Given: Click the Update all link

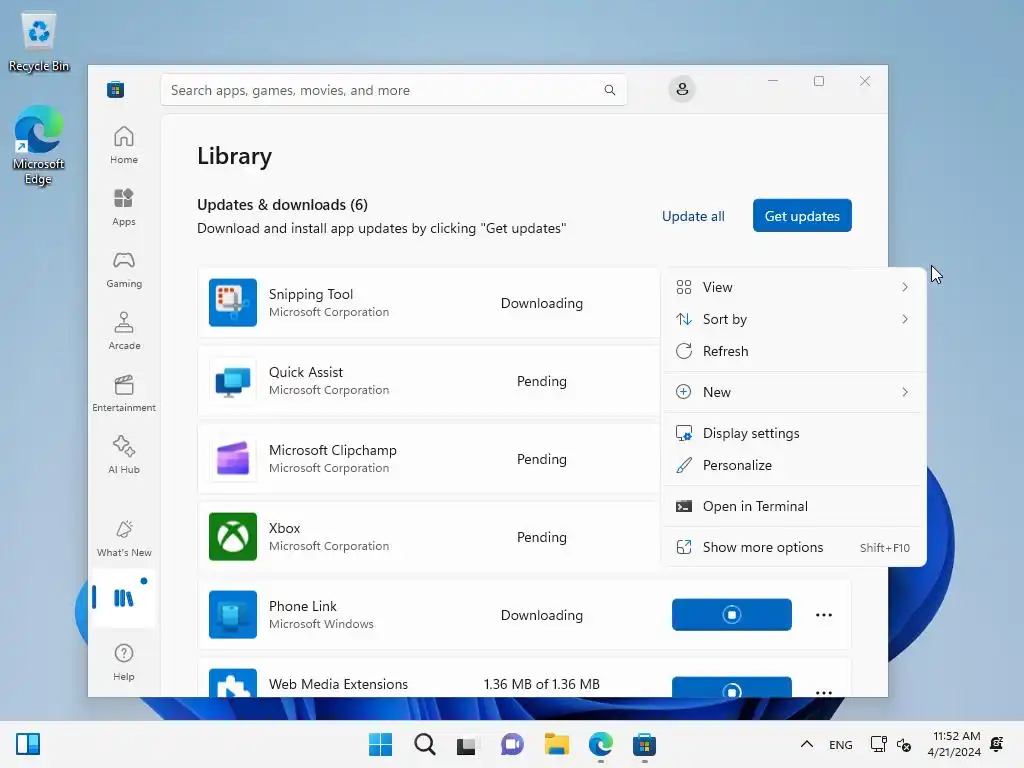Looking at the screenshot, I should (693, 216).
